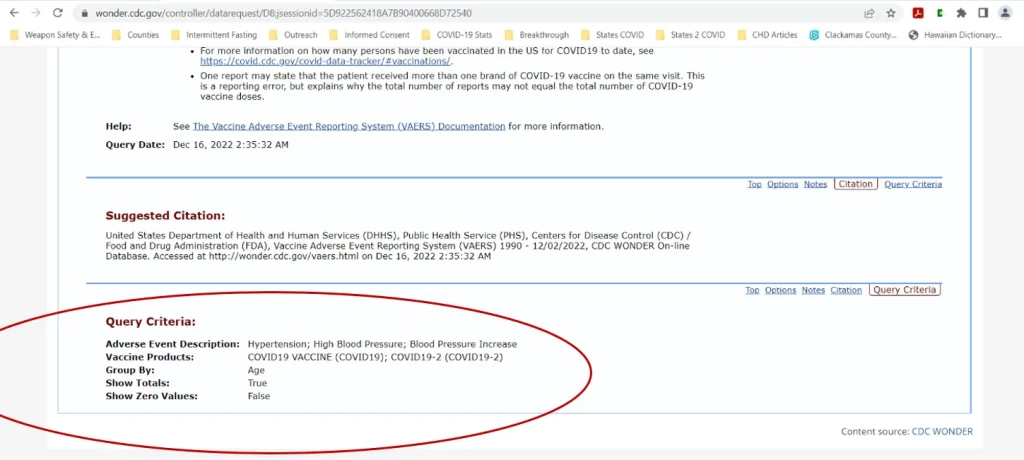The width and height of the screenshot is (1024, 460).
Task: Jump to Top via upper navigation row
Action: pos(754,184)
